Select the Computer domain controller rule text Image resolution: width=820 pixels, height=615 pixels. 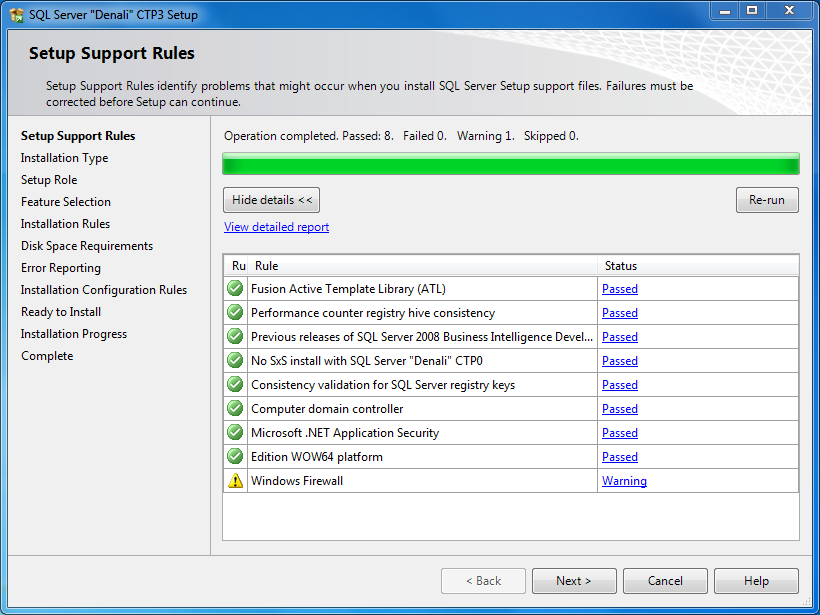pyautogui.click(x=327, y=409)
